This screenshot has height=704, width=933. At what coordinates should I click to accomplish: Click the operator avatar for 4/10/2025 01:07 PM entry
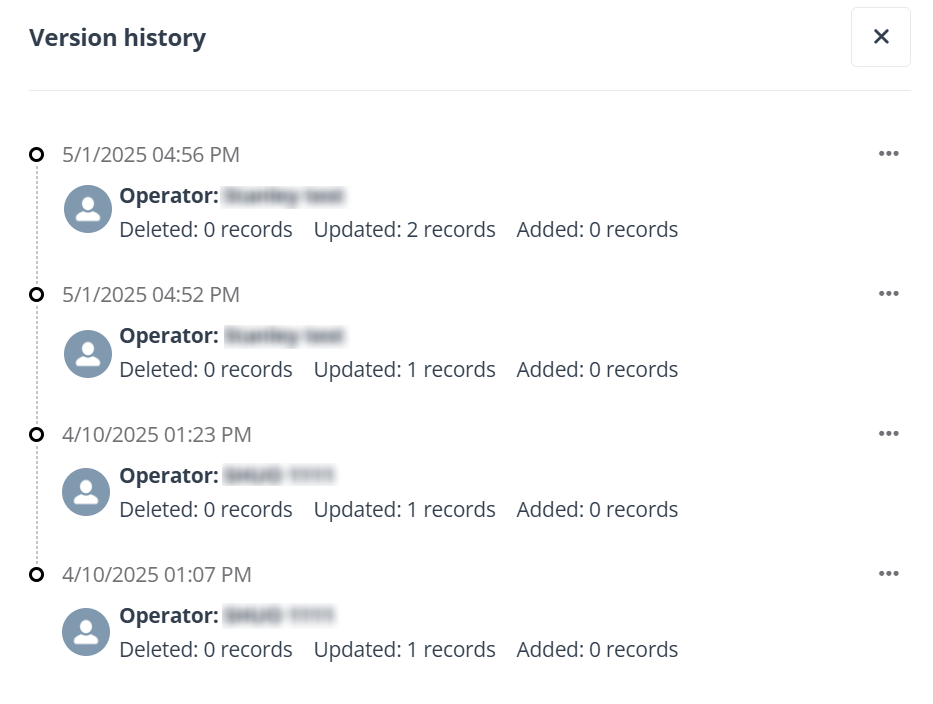coord(86,632)
